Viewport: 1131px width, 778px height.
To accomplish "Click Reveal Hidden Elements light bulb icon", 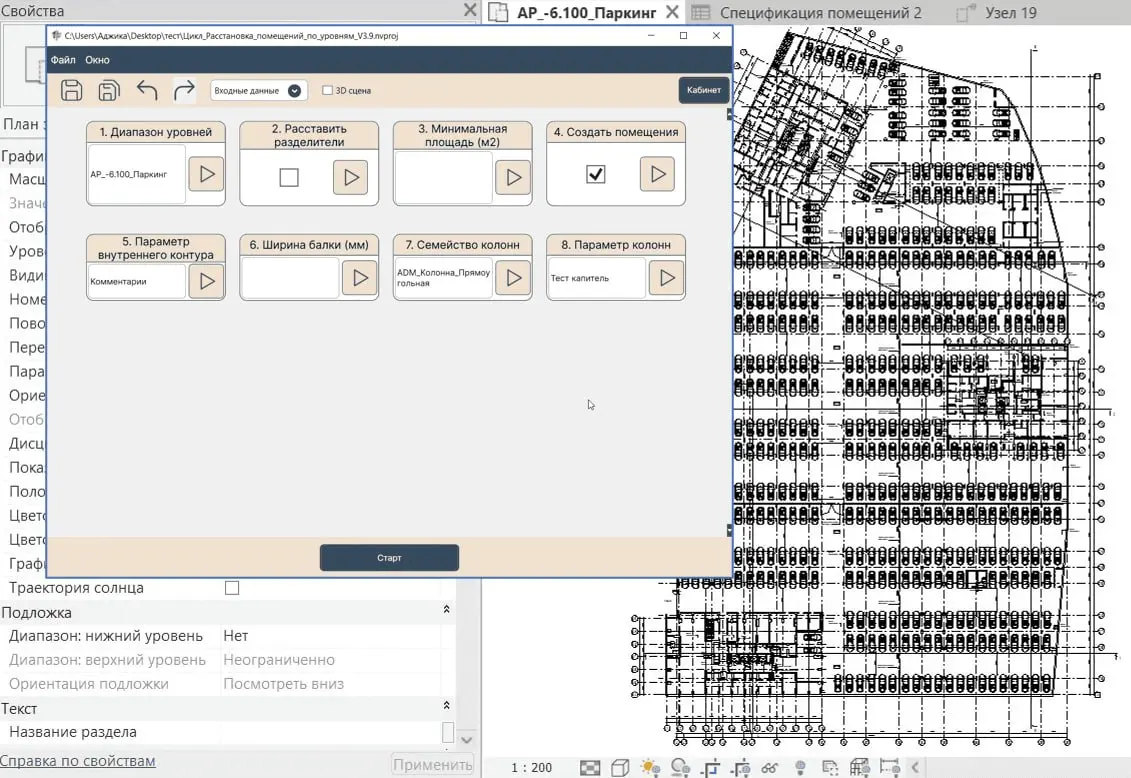I will (x=800, y=768).
